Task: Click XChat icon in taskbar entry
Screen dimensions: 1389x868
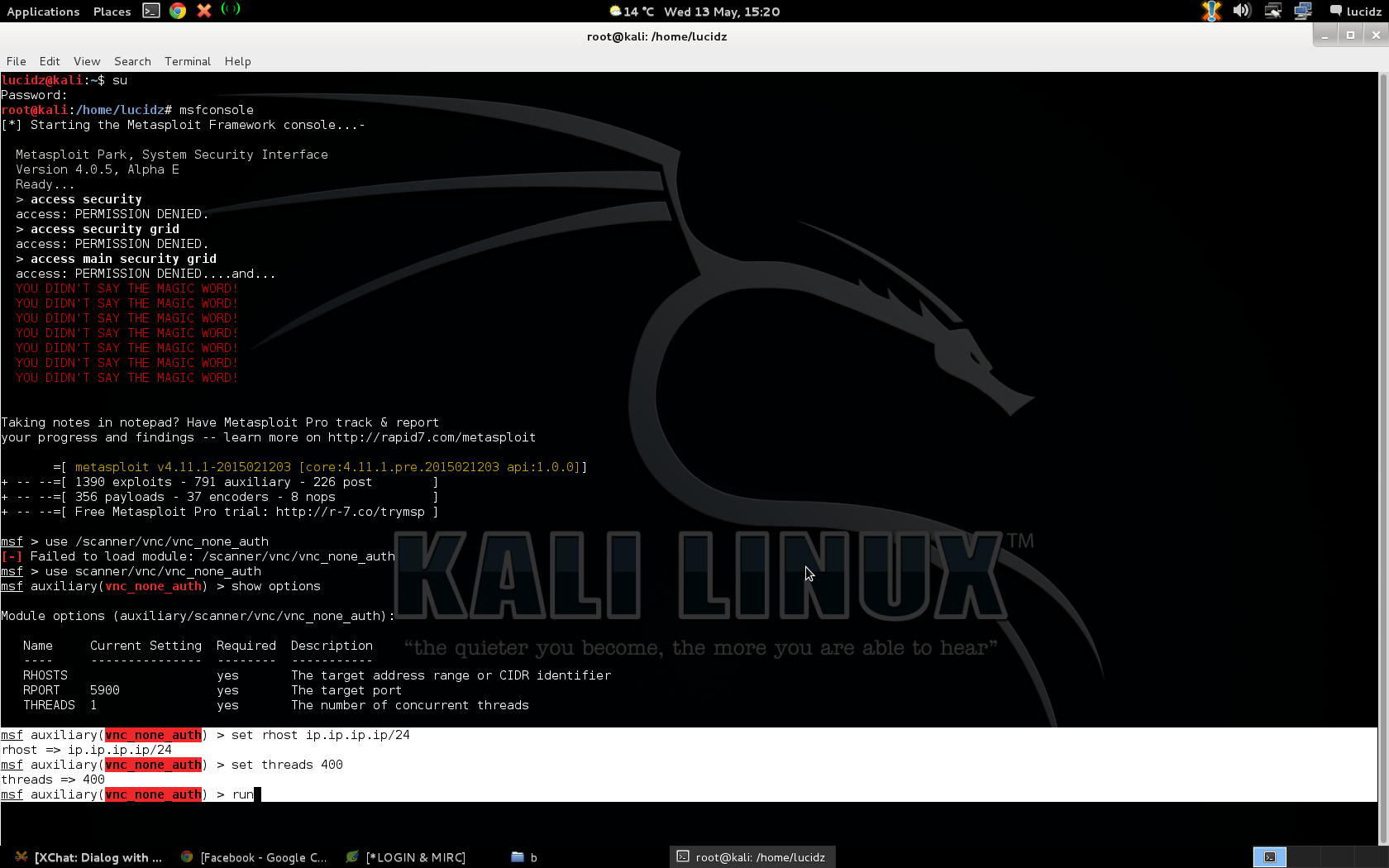Action: coord(22,857)
